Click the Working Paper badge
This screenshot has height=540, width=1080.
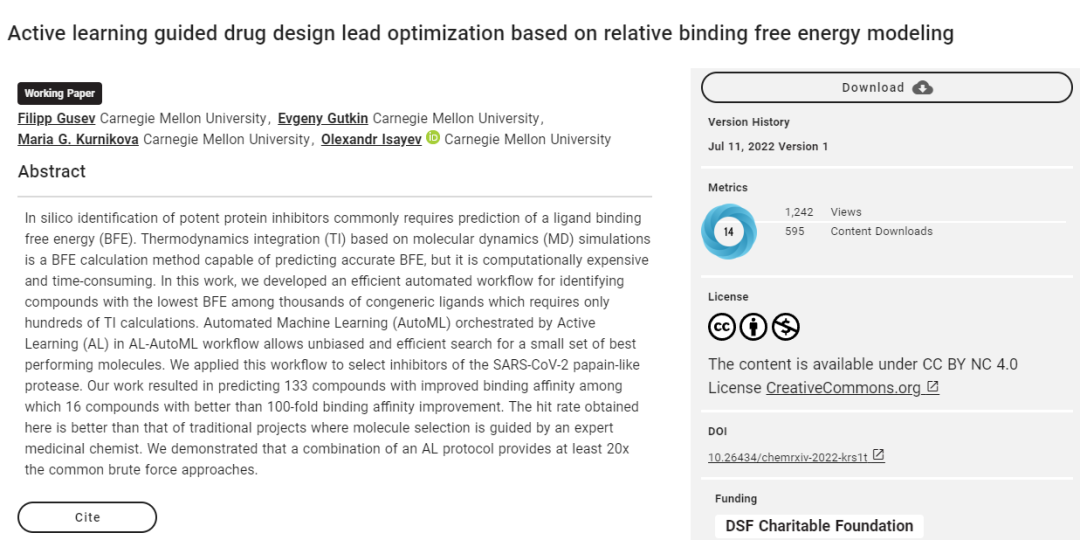60,94
